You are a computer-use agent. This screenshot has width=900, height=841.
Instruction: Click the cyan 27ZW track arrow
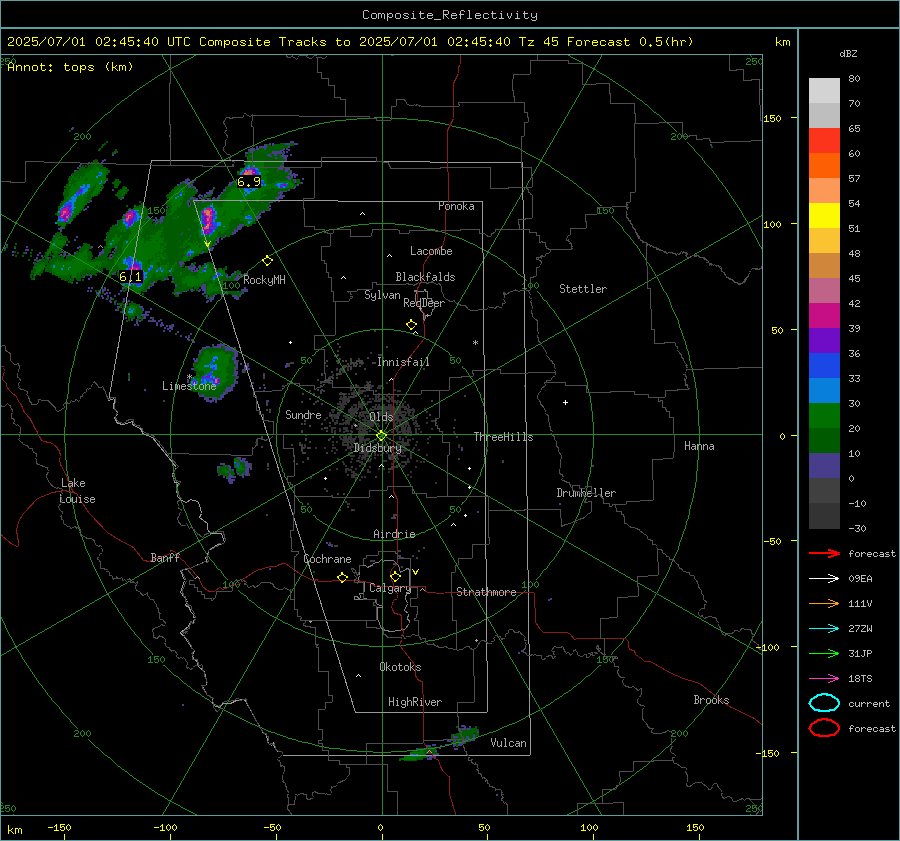824,629
